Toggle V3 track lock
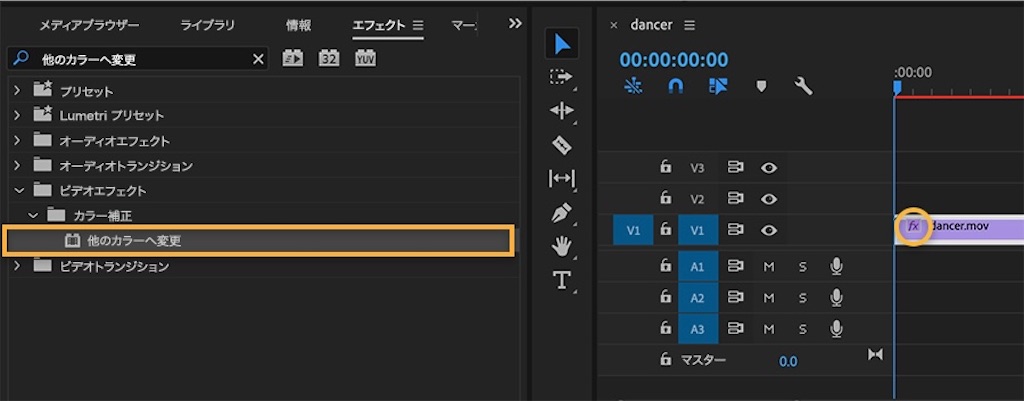The height and width of the screenshot is (401, 1024). [x=665, y=167]
